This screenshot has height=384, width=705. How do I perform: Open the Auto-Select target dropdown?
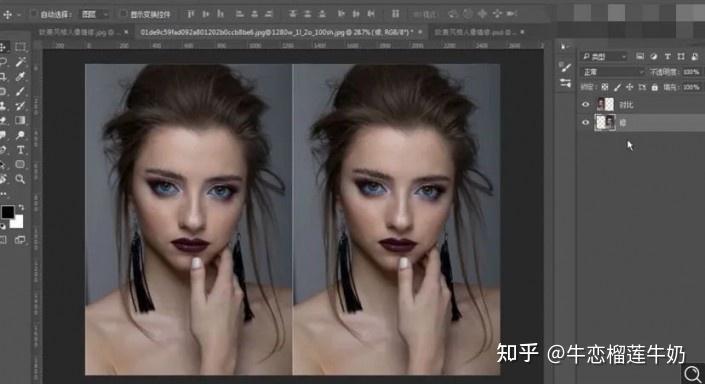(x=94, y=14)
